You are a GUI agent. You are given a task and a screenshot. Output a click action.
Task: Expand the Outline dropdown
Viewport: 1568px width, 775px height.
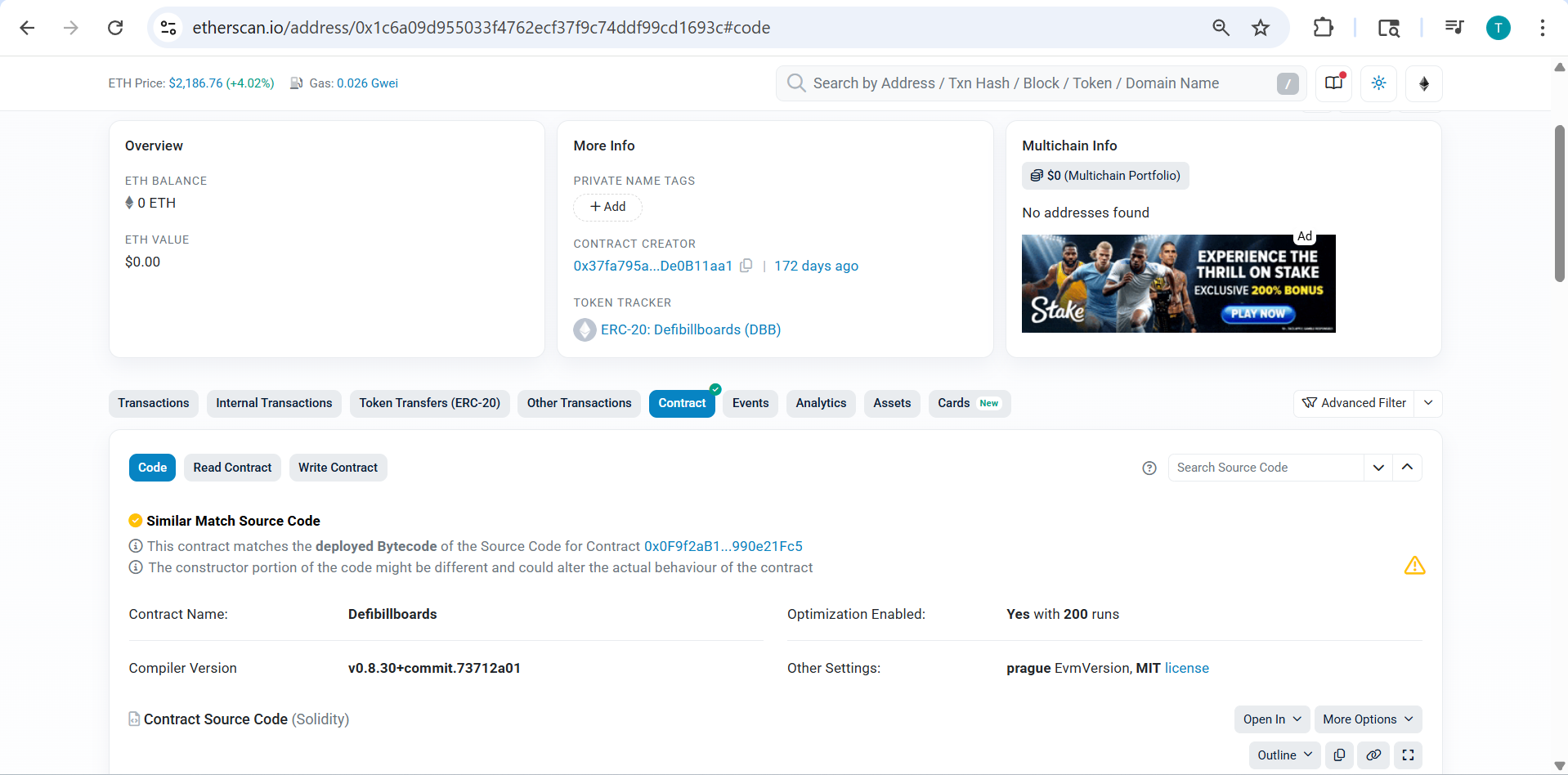[x=1285, y=755]
